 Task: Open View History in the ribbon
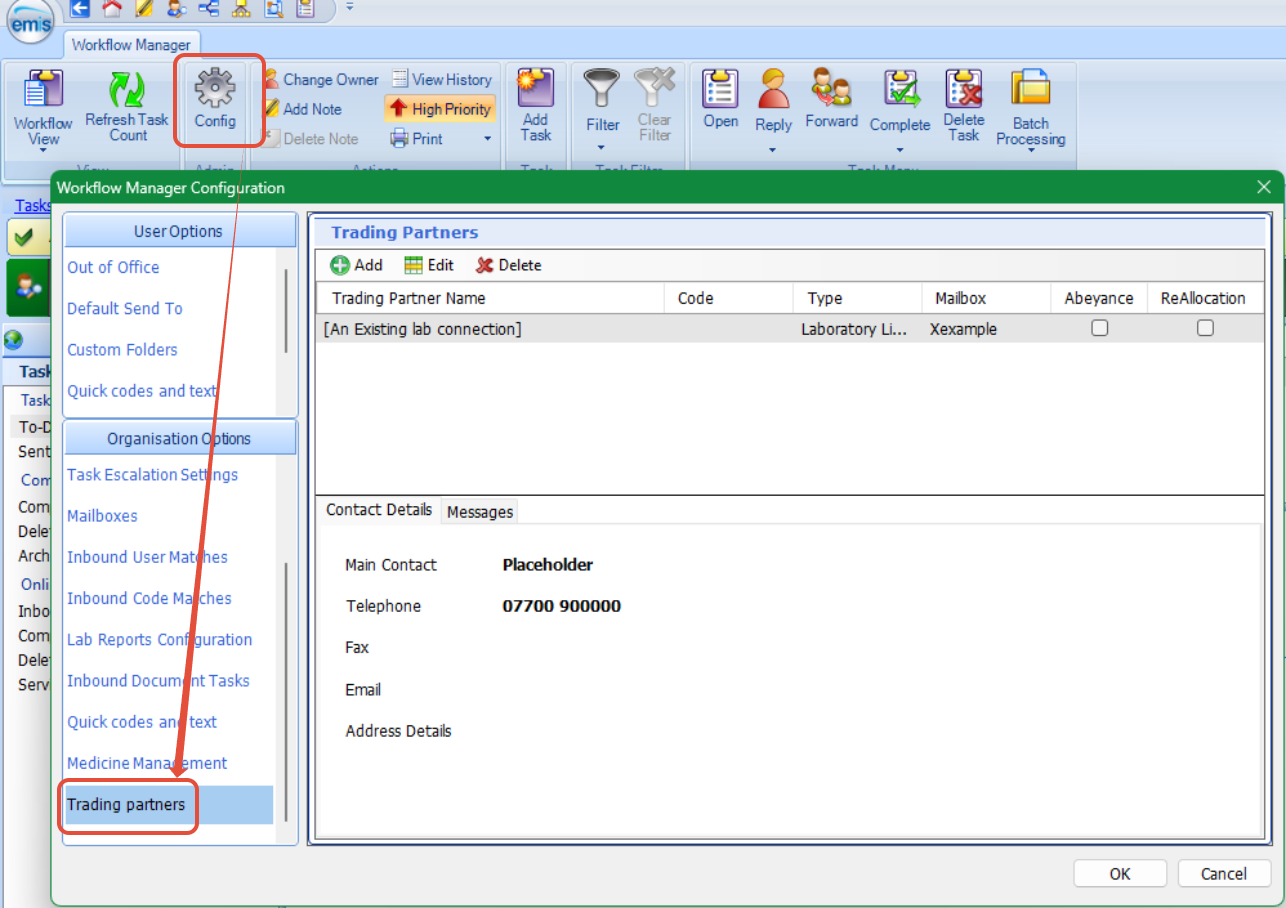tap(441, 79)
